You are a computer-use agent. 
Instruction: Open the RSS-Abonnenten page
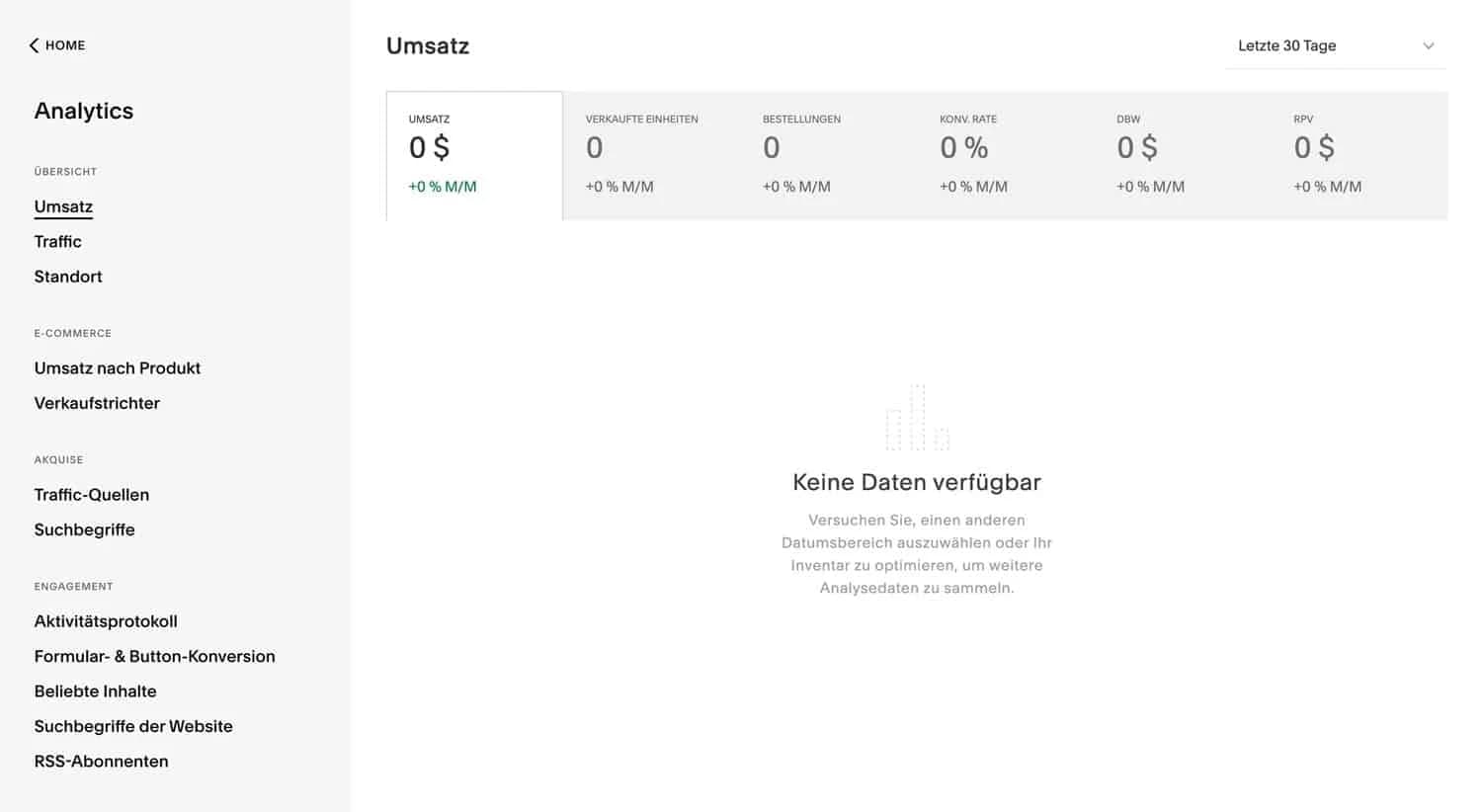click(101, 761)
